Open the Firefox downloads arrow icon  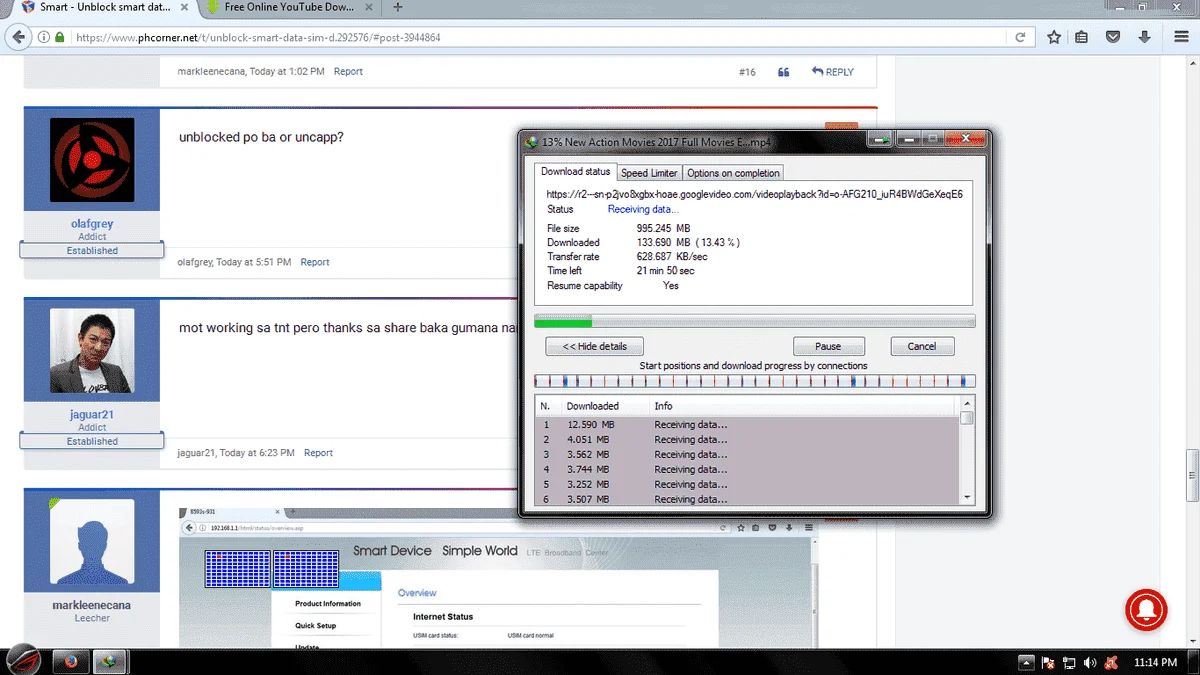[1145, 38]
